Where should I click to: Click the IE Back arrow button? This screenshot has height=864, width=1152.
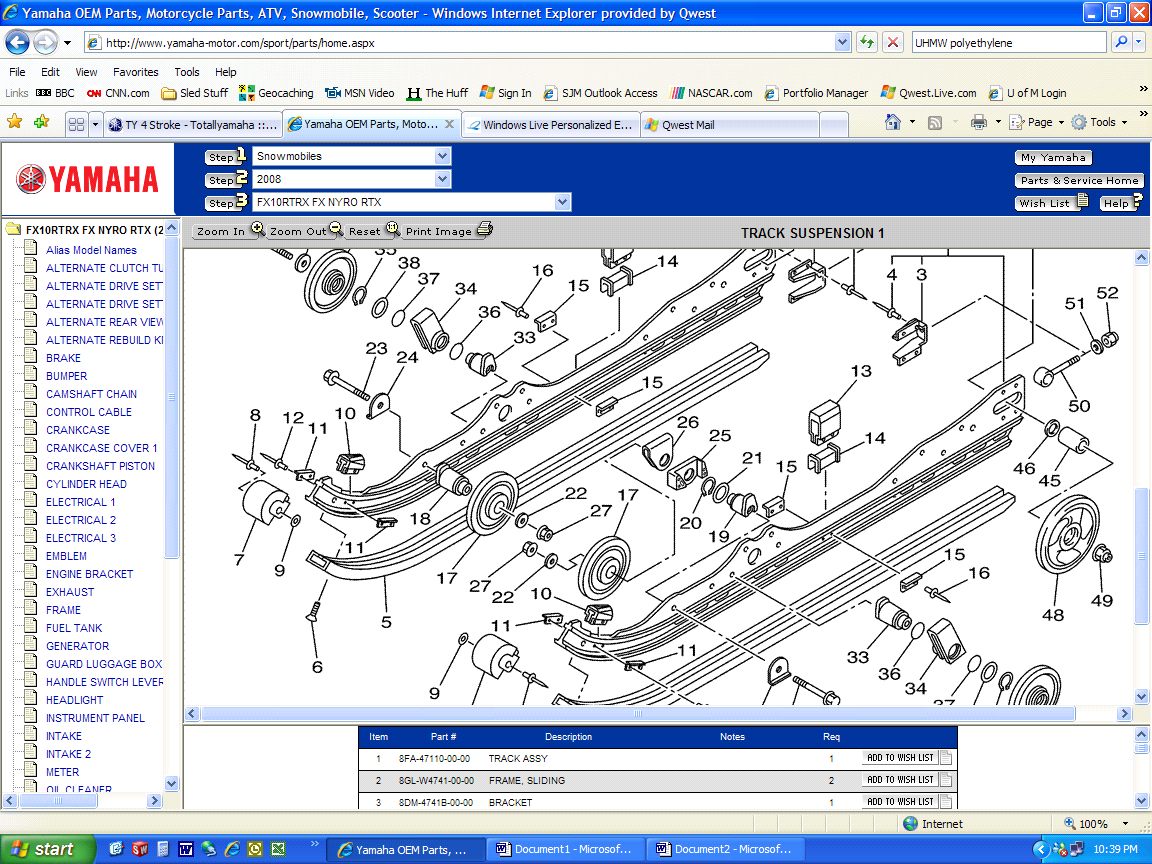(x=18, y=43)
